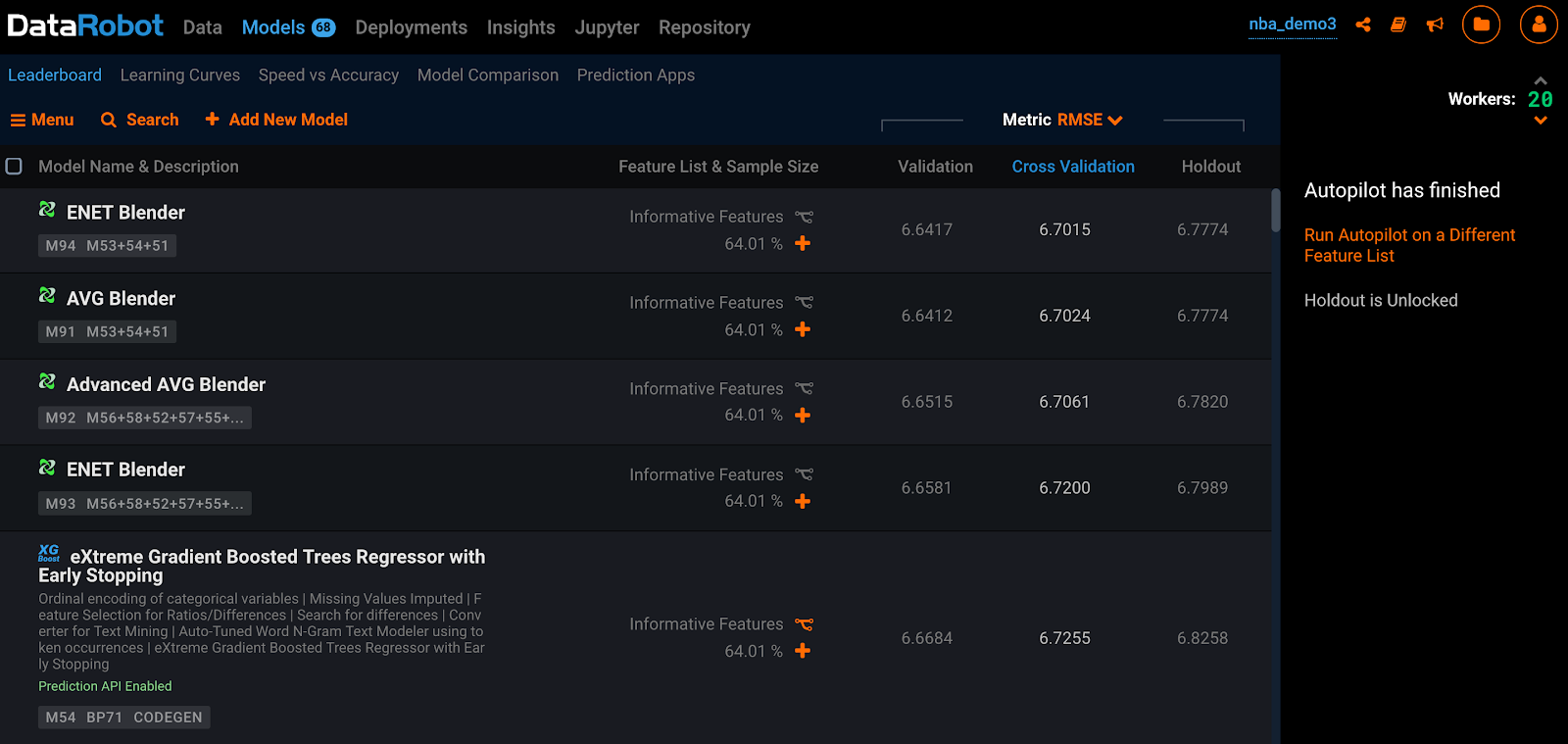Viewport: 1568px width, 744px height.
Task: Click validation score 6.6412
Action: 927,316
